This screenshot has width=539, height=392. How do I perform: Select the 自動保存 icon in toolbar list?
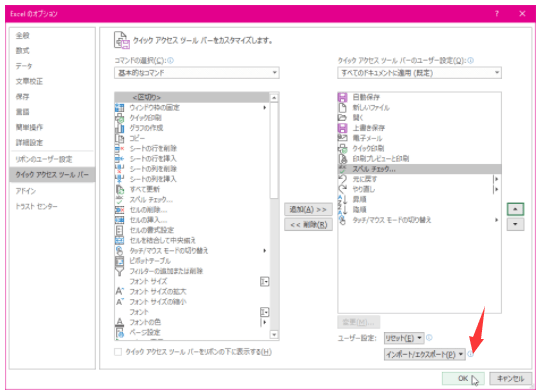point(342,97)
